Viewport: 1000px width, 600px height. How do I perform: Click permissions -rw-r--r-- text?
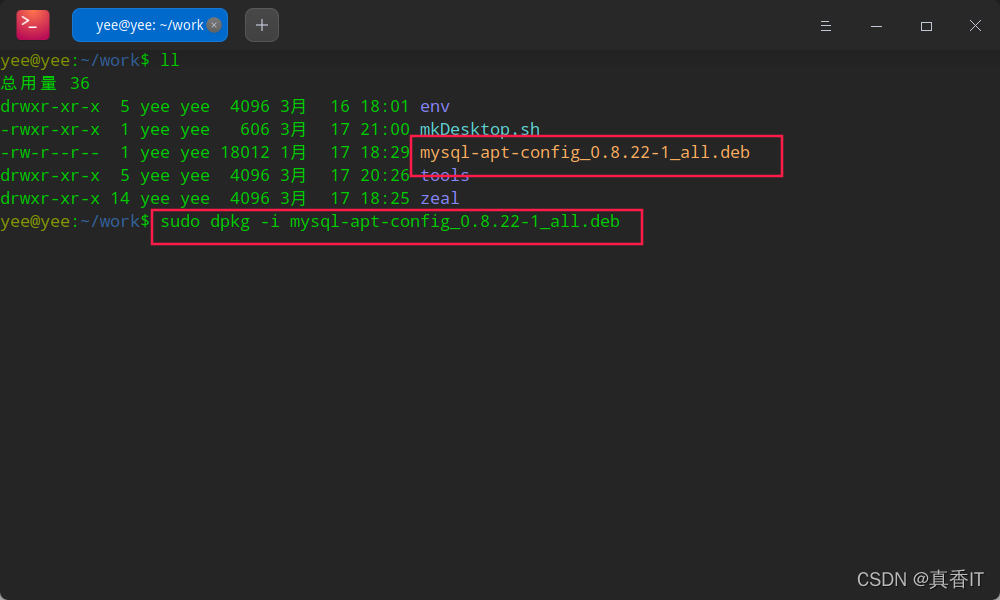pyautogui.click(x=50, y=152)
